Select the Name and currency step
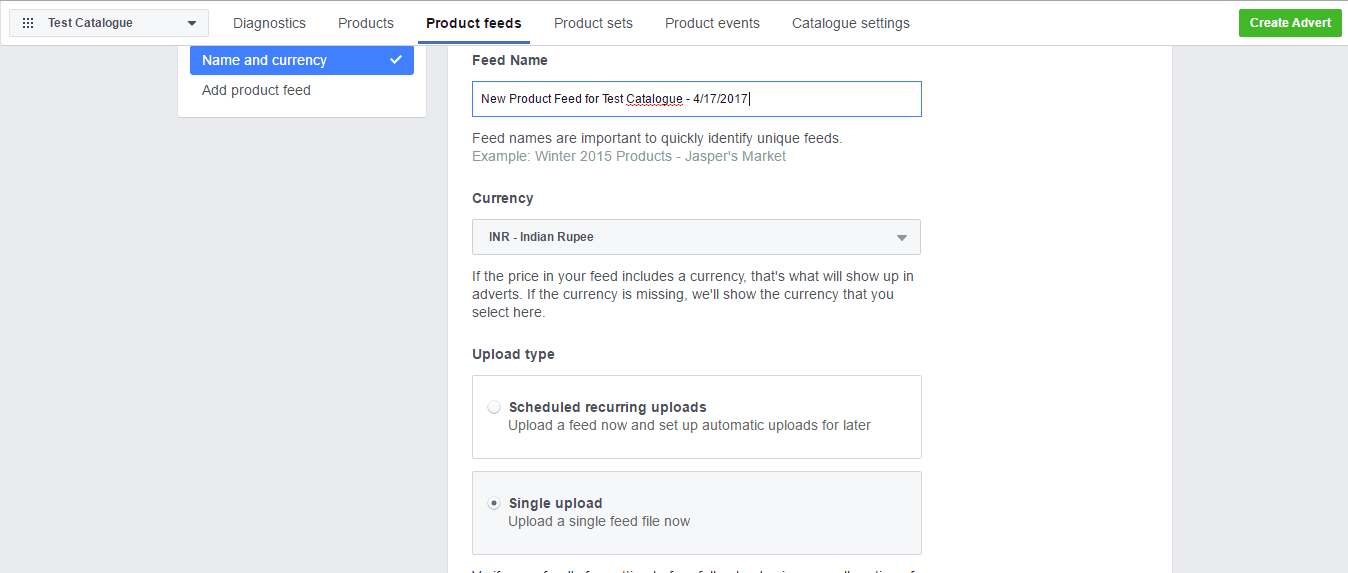 (x=265, y=60)
